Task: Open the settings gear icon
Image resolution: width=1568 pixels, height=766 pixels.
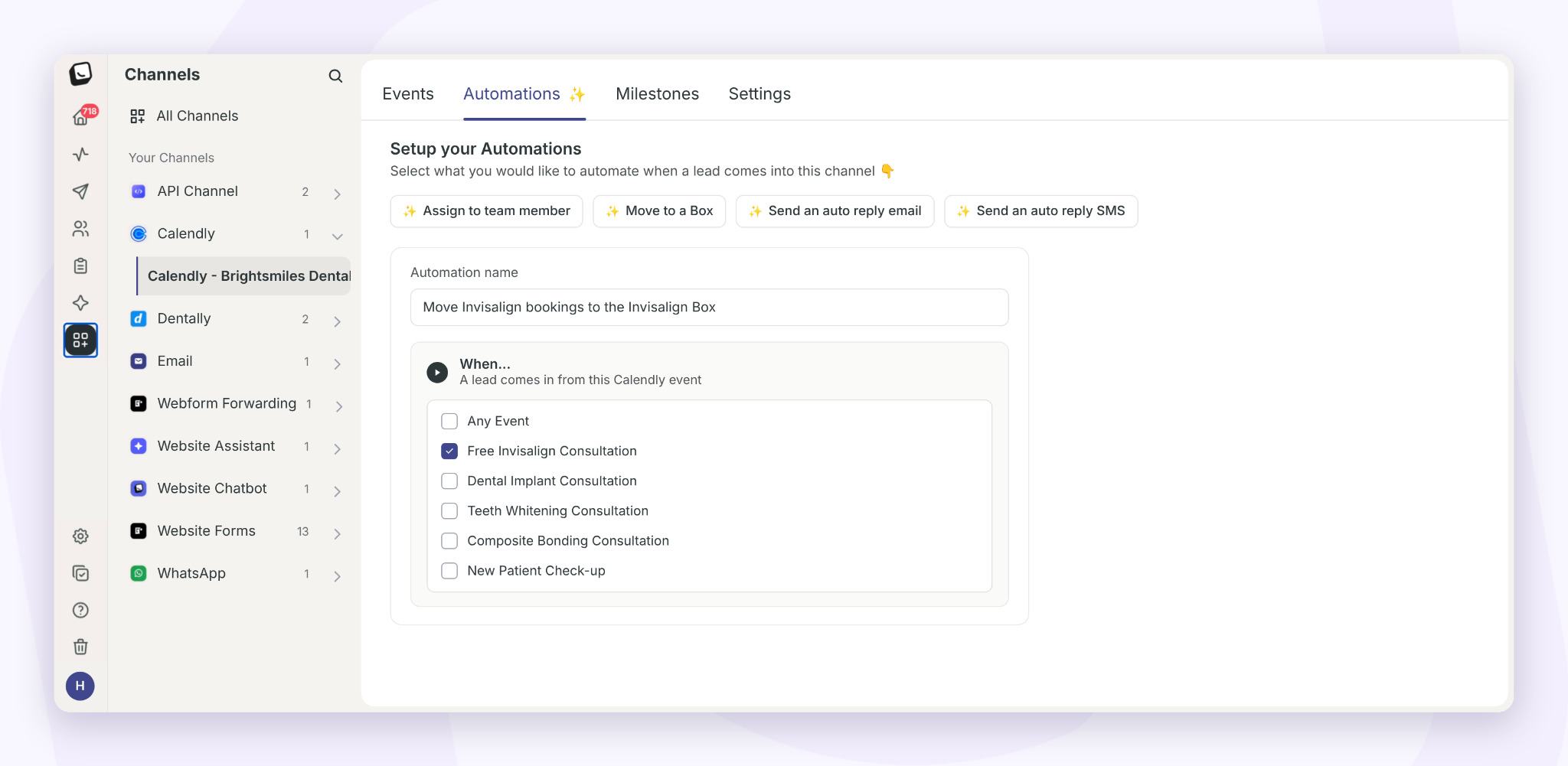Action: (x=80, y=536)
